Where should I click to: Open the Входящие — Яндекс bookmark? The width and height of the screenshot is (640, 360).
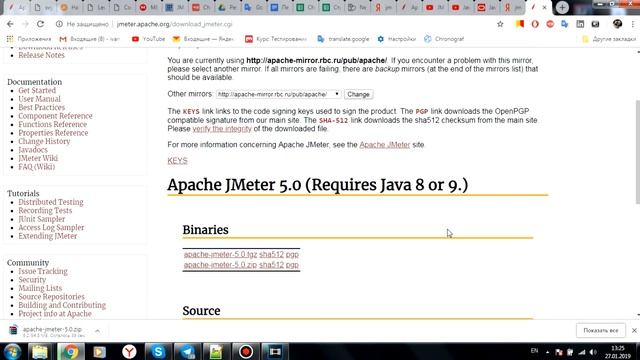(x=203, y=39)
